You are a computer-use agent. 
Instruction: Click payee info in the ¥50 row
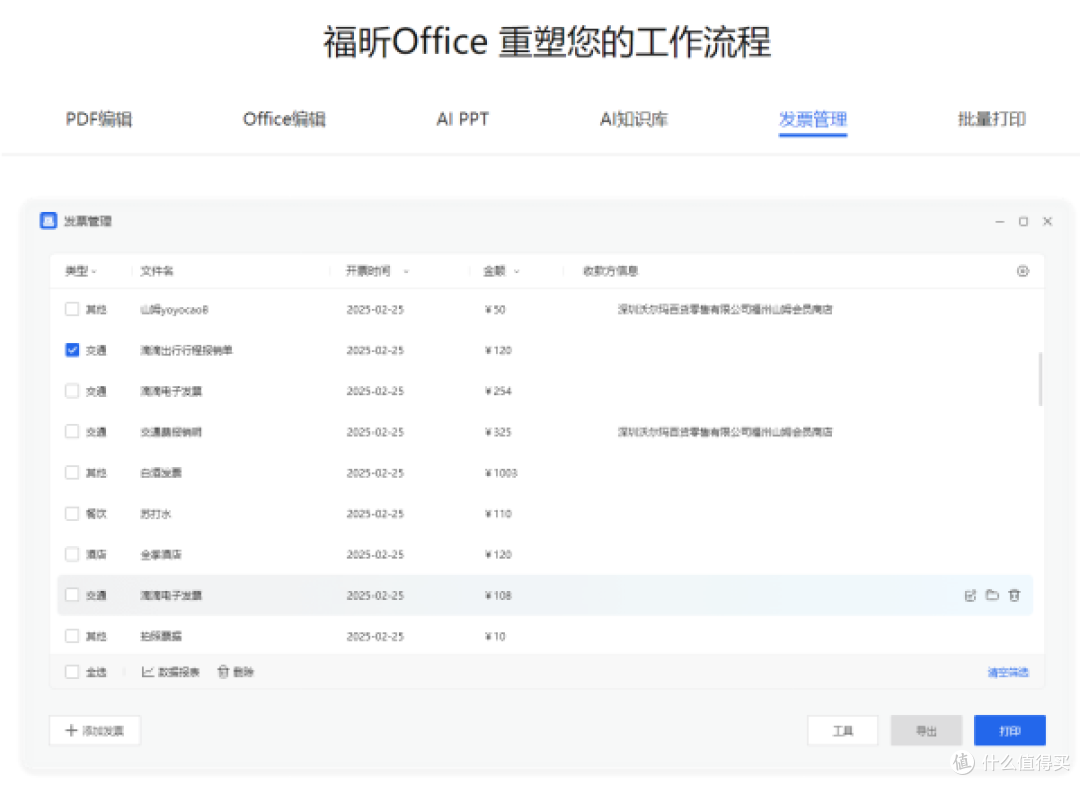click(x=725, y=310)
